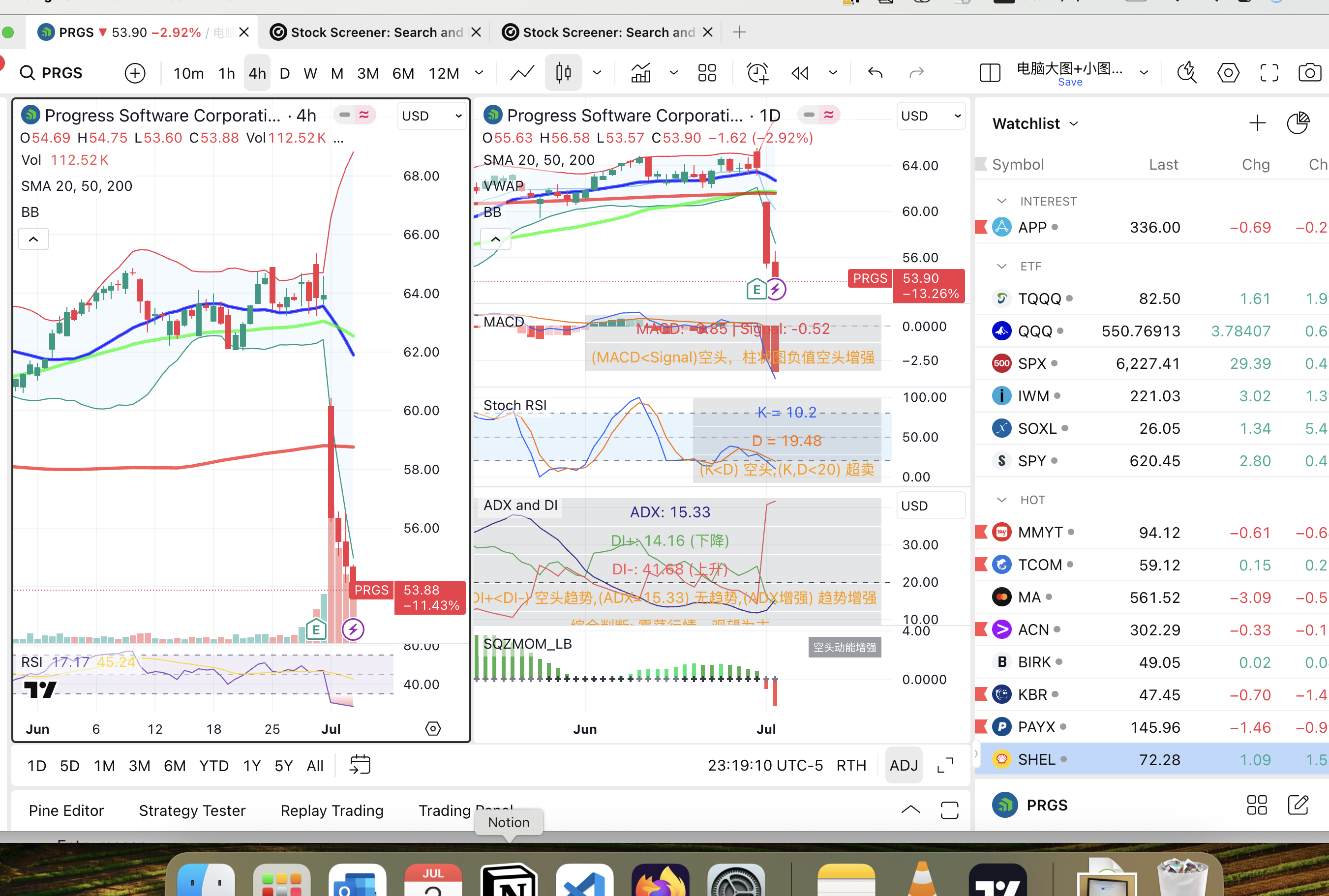Open symbol search with the magnifier icon
This screenshot has height=896, width=1329.
click(x=27, y=73)
